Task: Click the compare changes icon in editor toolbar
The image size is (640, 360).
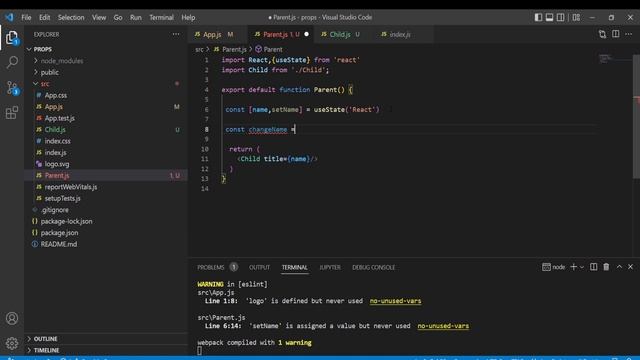Action: (x=602, y=34)
